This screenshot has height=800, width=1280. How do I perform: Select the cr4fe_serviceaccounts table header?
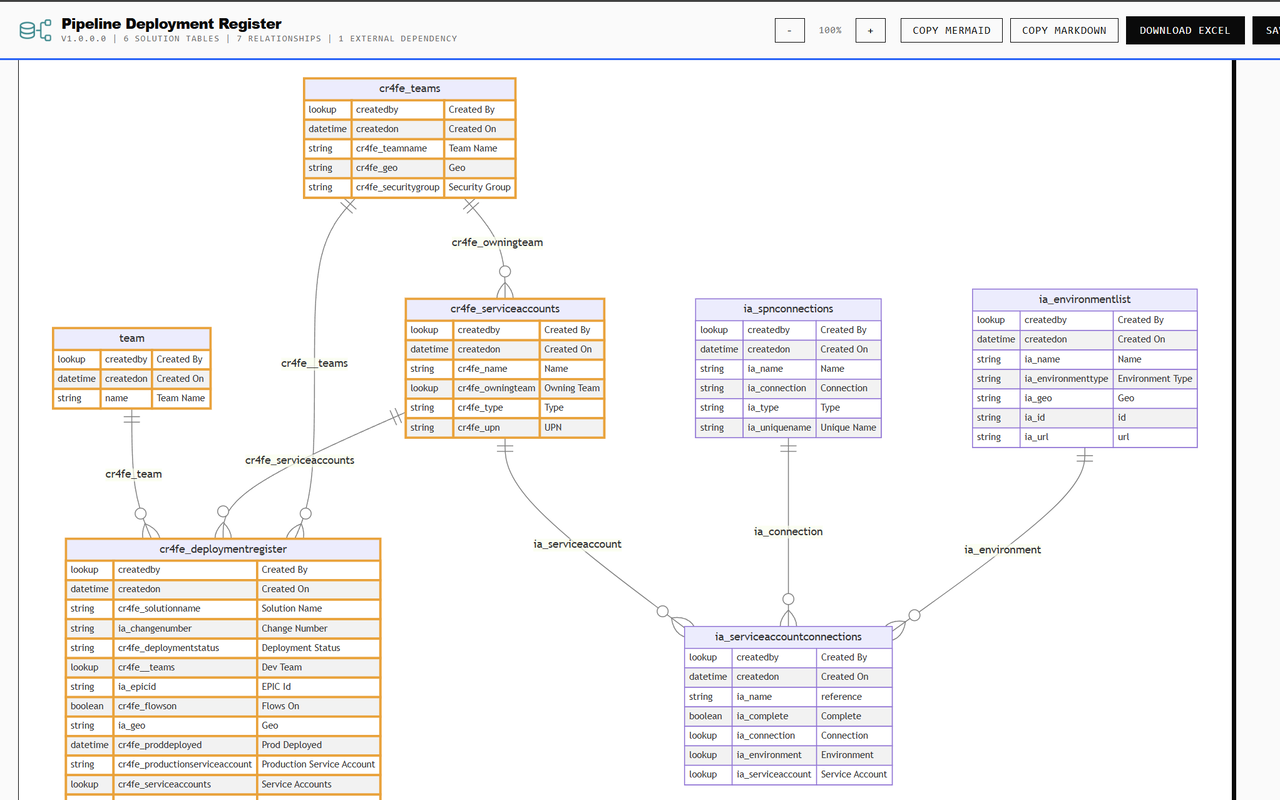(x=505, y=309)
